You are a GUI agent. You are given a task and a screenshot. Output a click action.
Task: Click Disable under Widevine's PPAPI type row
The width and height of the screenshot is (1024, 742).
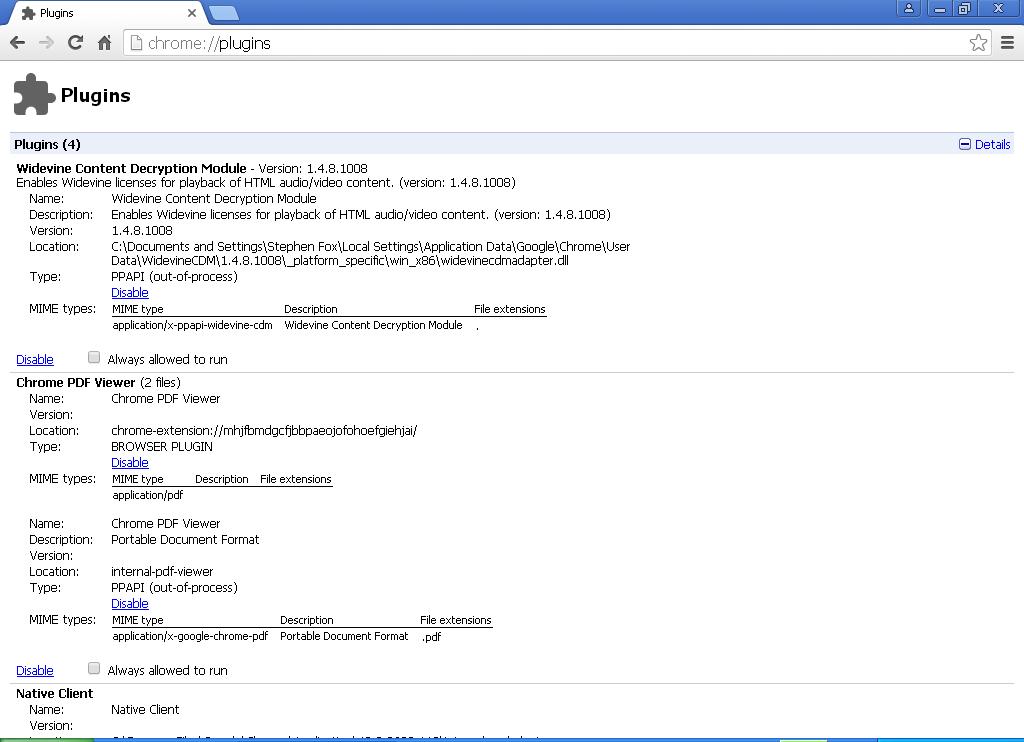click(130, 293)
